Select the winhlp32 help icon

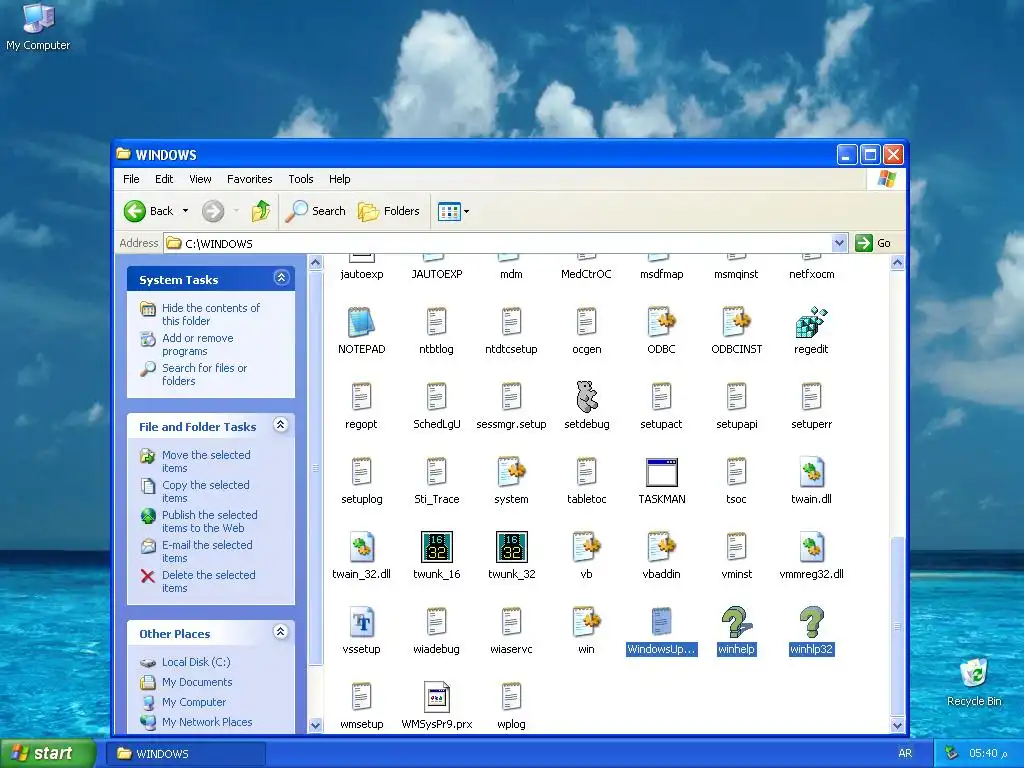click(811, 622)
